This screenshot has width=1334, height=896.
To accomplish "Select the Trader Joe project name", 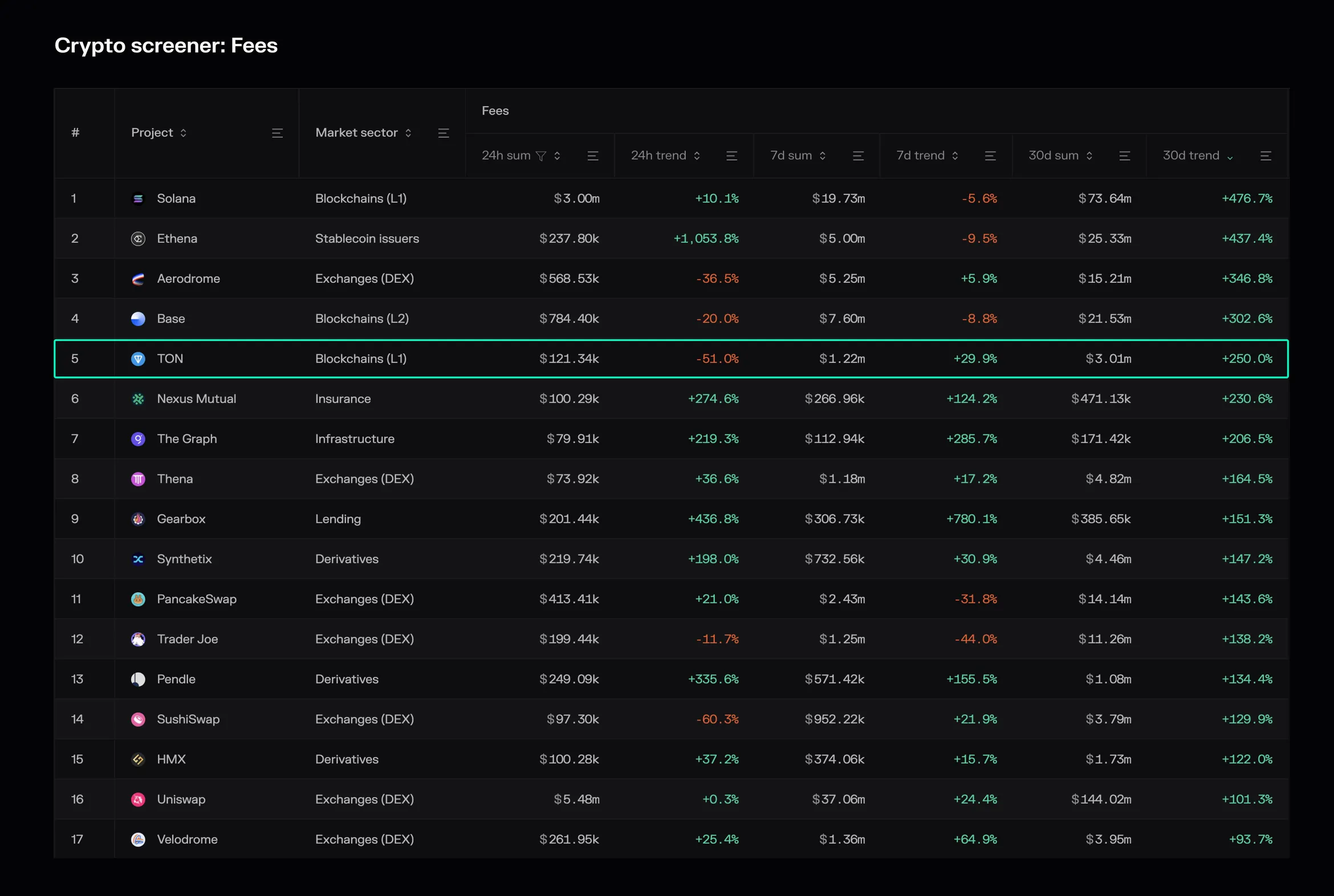I will 188,639.
